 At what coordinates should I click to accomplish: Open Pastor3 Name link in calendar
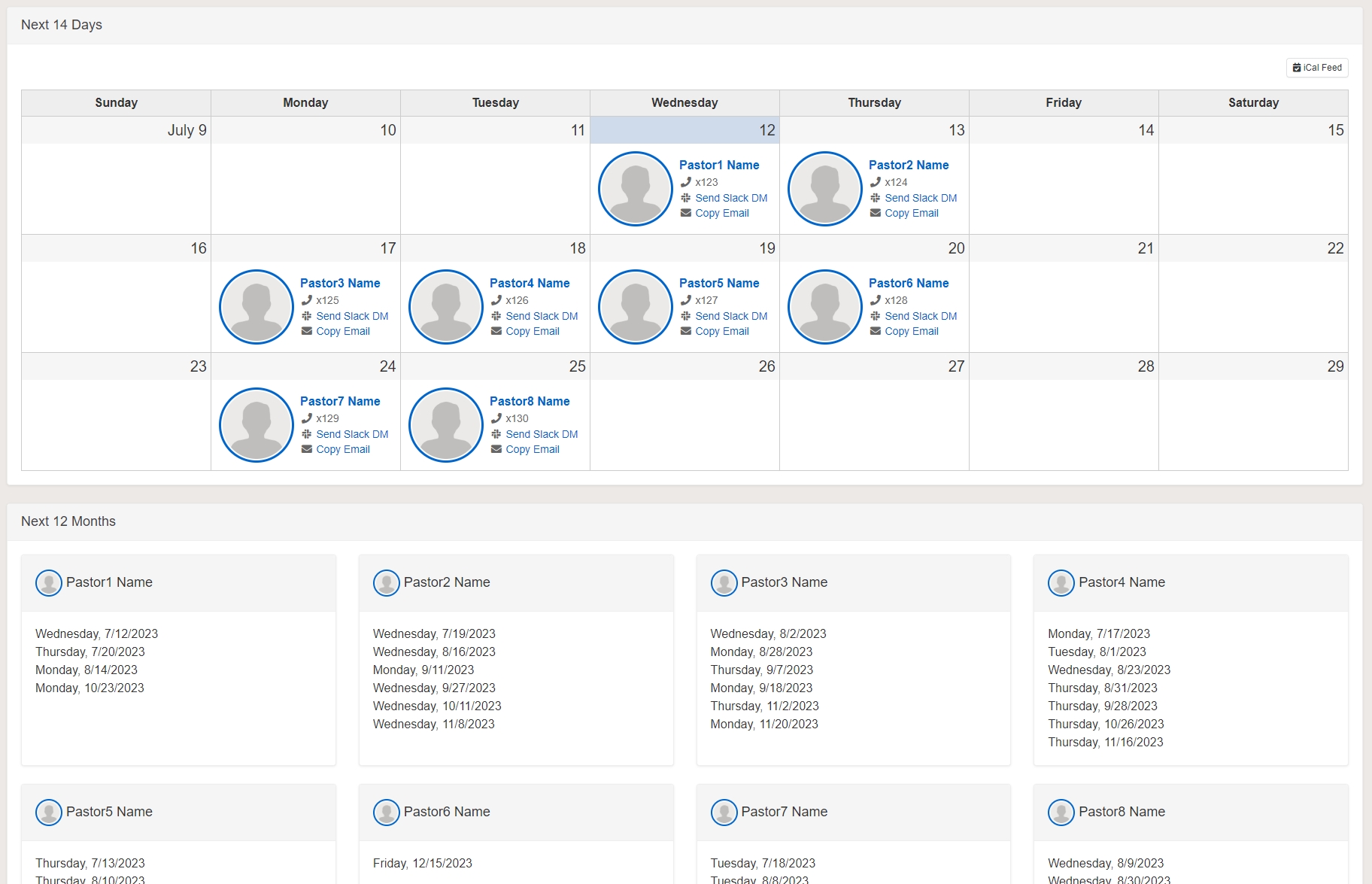pyautogui.click(x=340, y=283)
